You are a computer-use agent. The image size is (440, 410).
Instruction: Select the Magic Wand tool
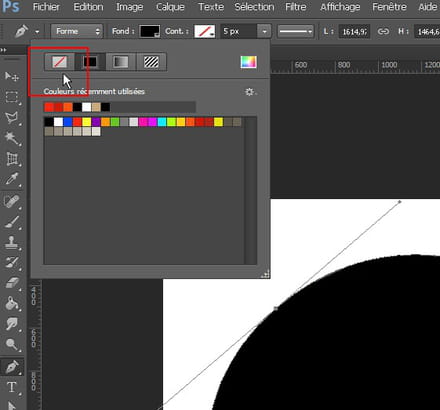click(x=12, y=138)
